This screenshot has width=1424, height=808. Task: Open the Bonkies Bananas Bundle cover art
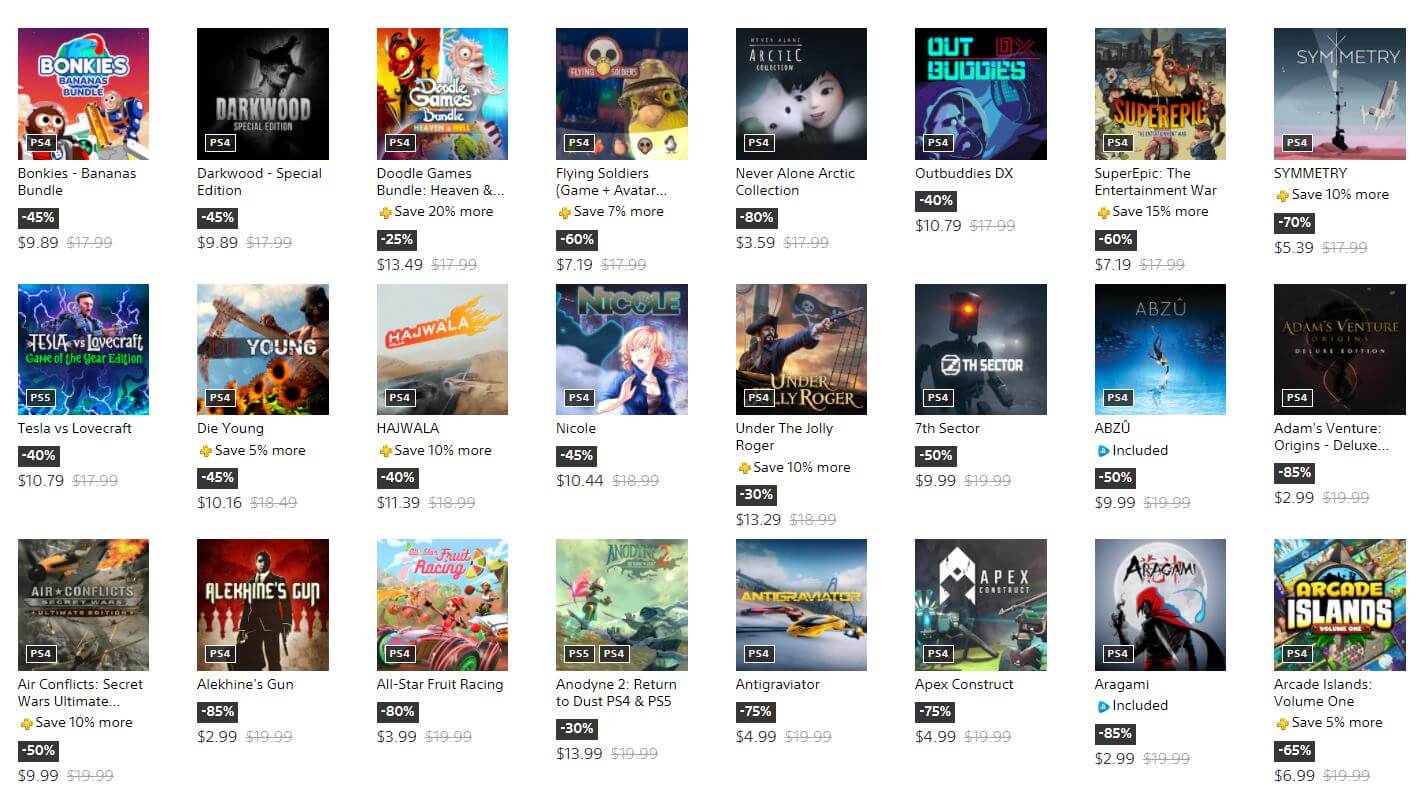tap(83, 94)
